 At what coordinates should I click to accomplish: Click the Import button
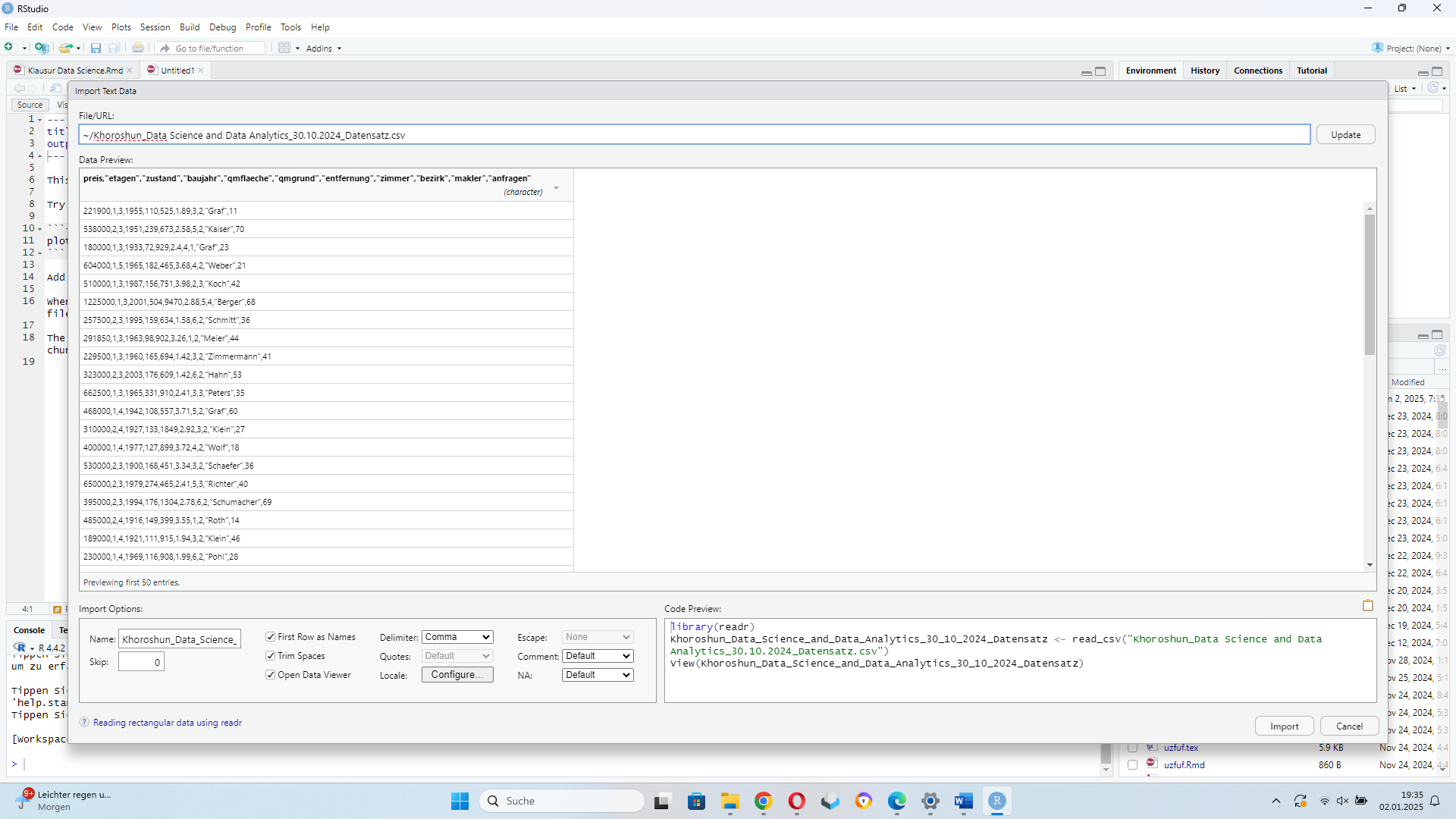click(1284, 726)
